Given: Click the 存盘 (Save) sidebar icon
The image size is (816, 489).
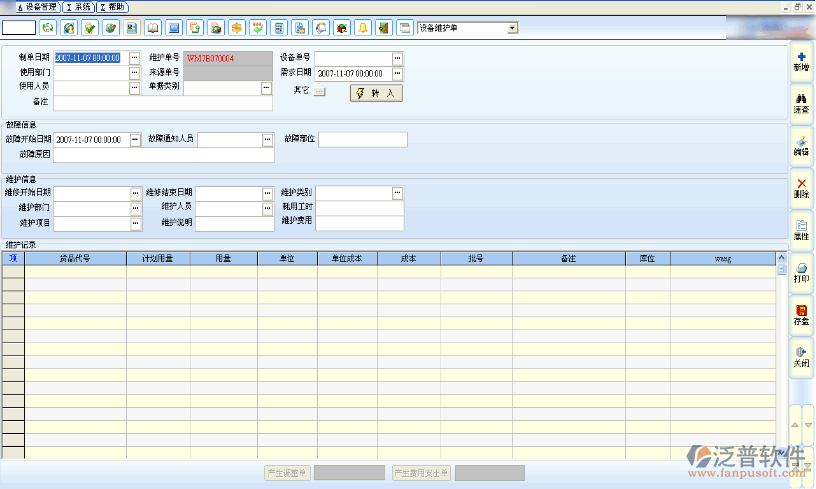Looking at the screenshot, I should [x=801, y=314].
